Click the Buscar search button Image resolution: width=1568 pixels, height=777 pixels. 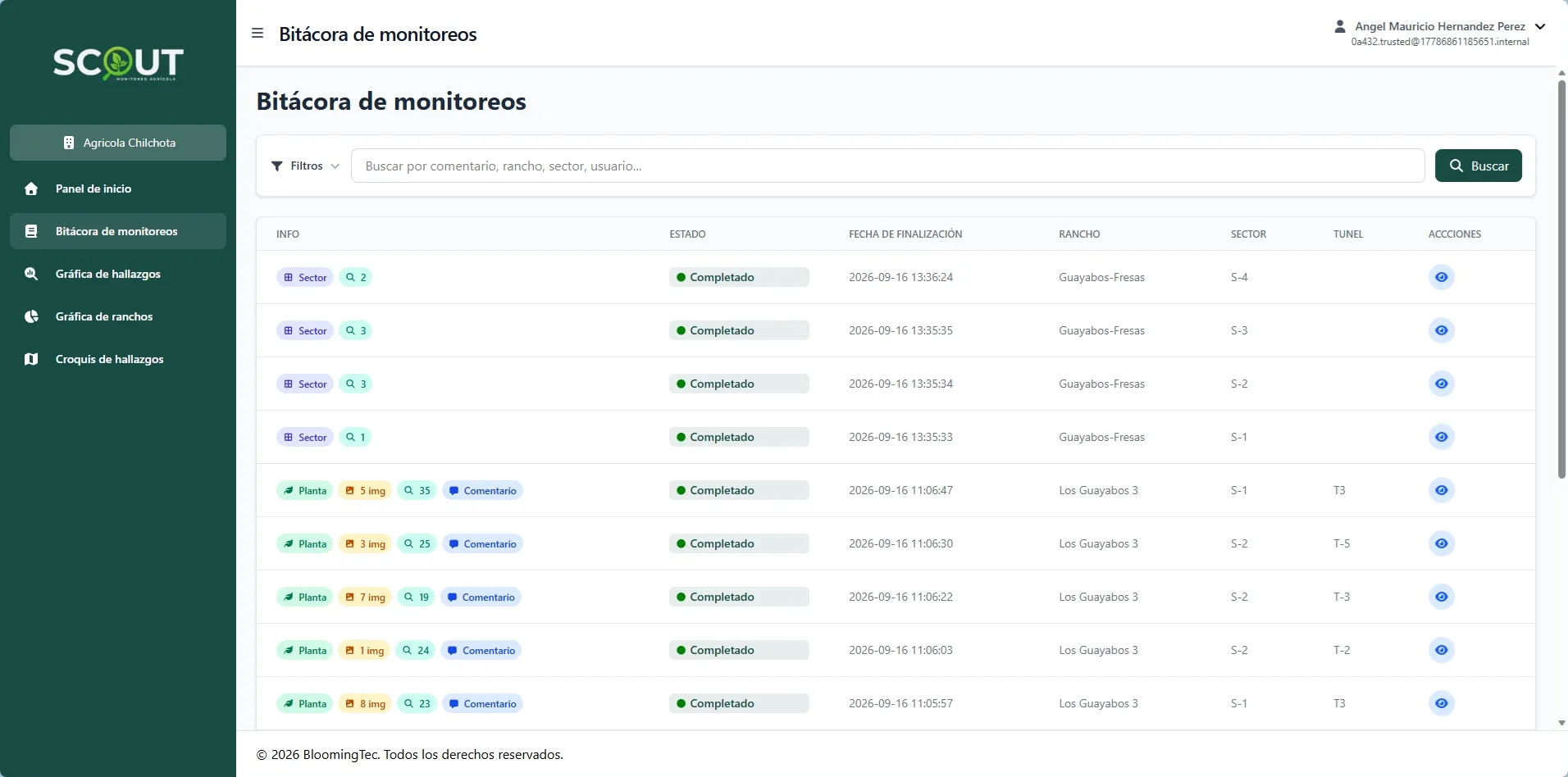coord(1479,166)
